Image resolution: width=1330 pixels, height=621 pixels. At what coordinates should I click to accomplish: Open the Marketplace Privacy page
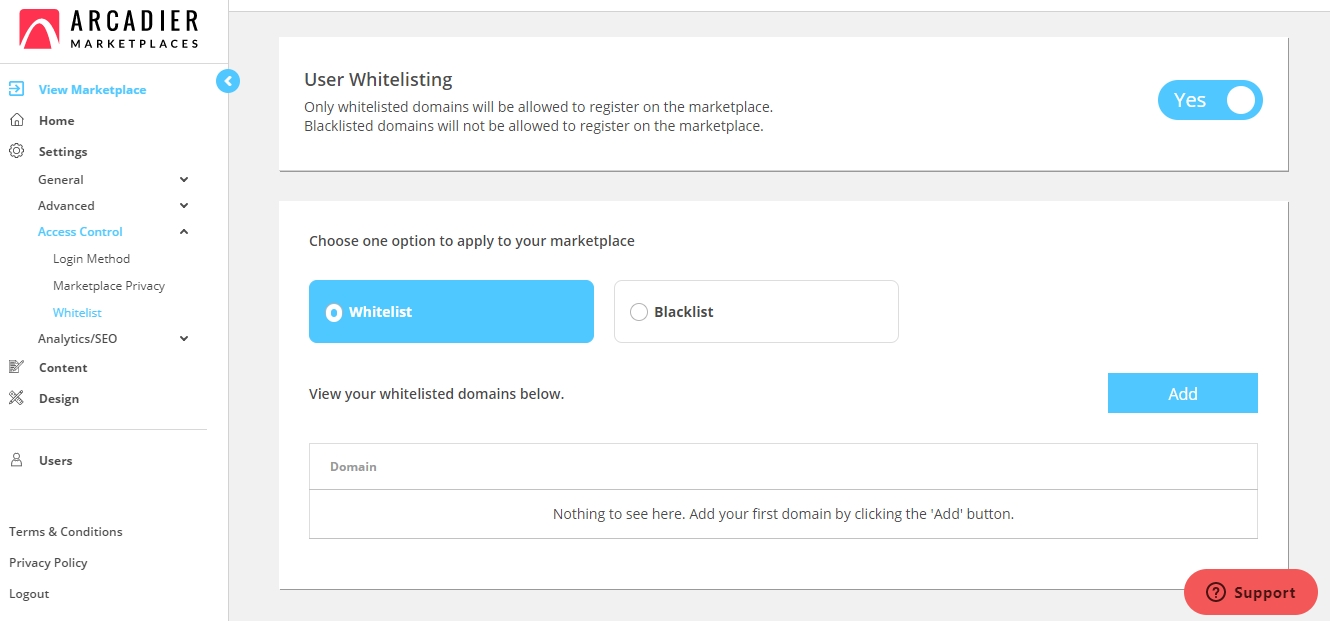[109, 286]
